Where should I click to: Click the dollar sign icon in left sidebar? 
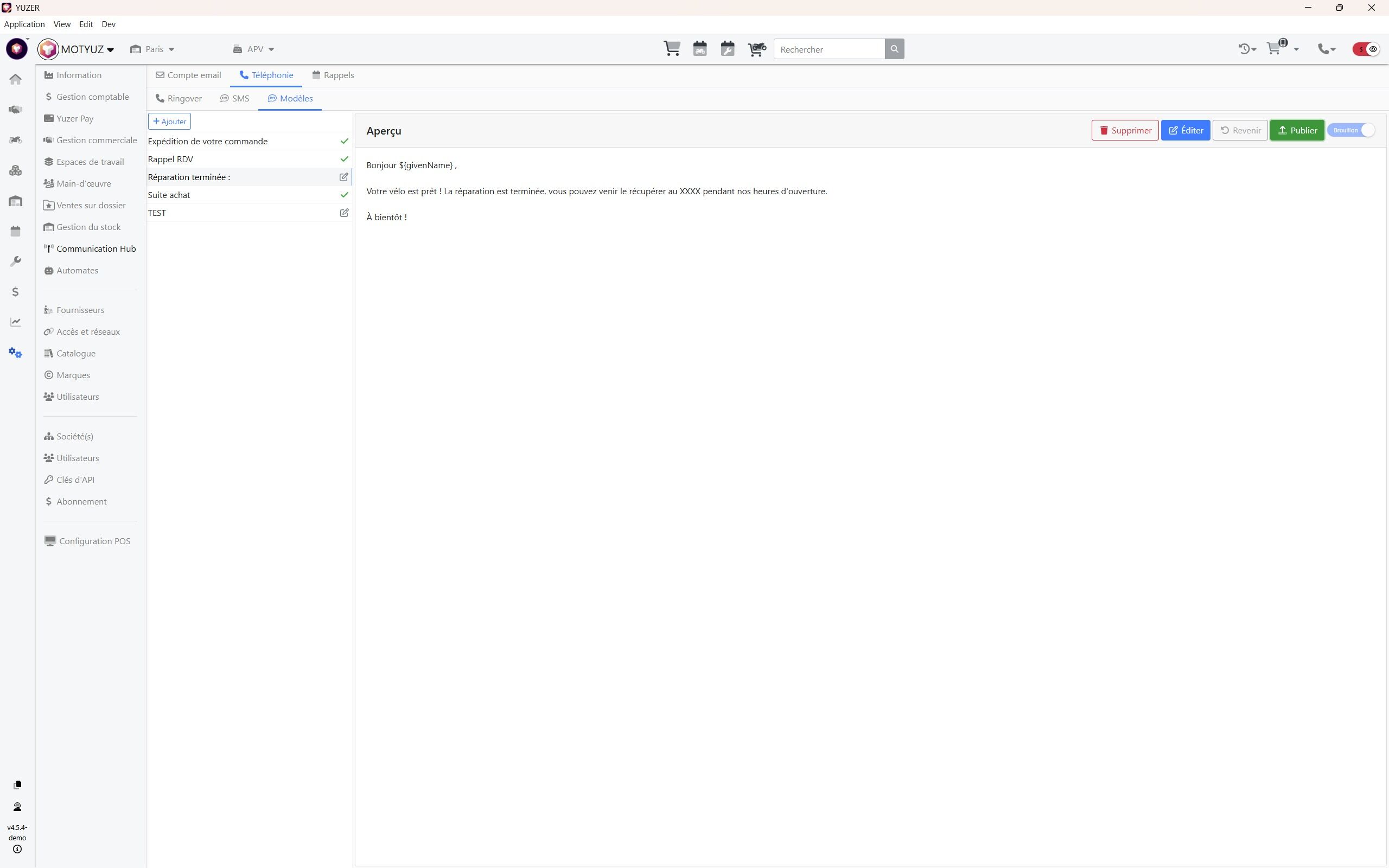click(16, 292)
